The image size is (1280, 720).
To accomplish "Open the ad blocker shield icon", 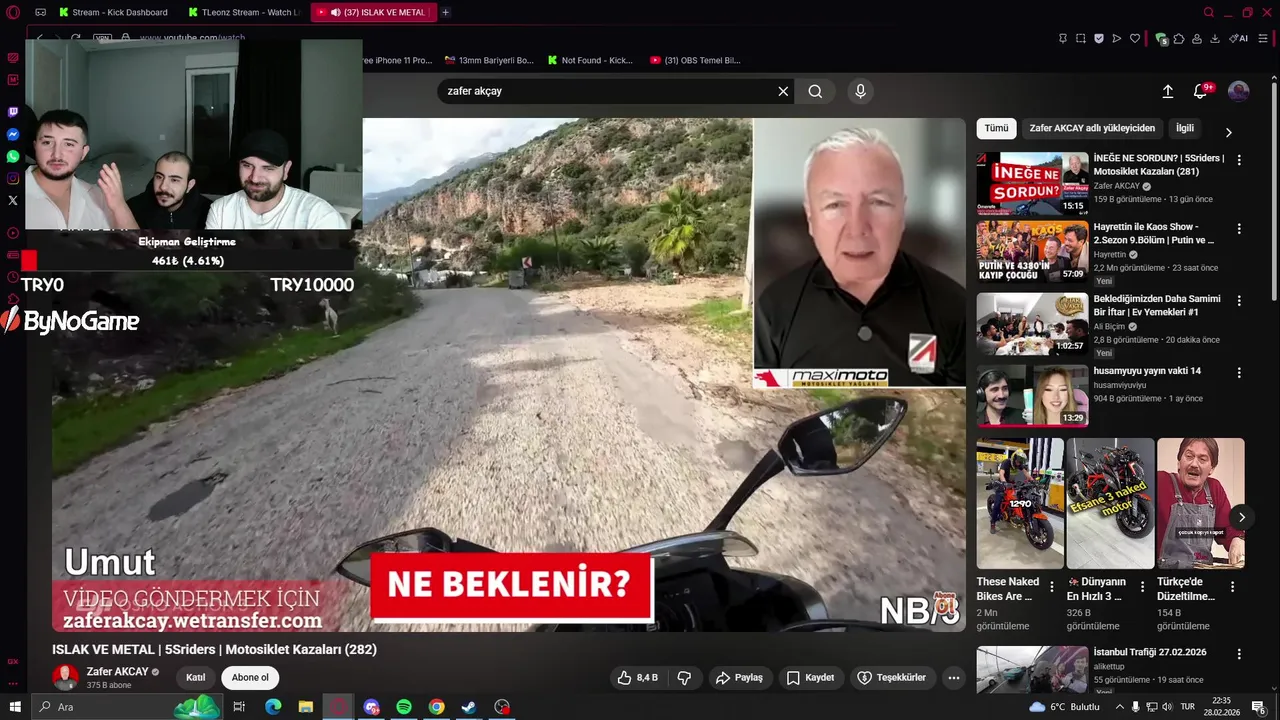I will click(1098, 38).
